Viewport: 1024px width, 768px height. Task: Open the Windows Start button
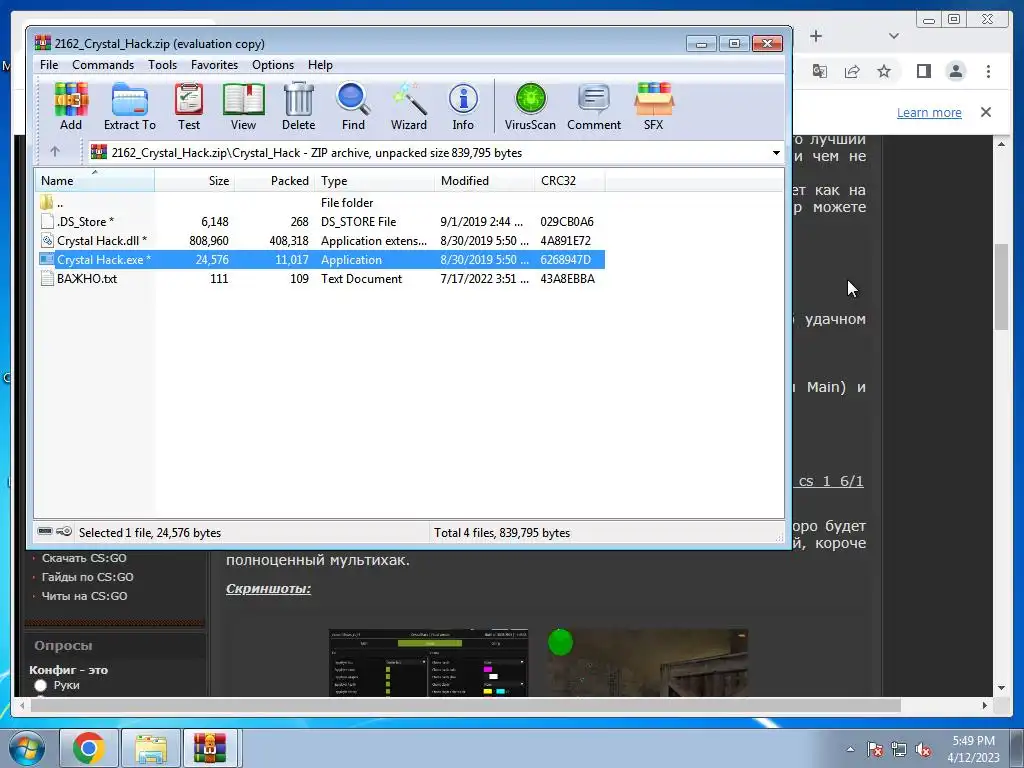(x=26, y=748)
